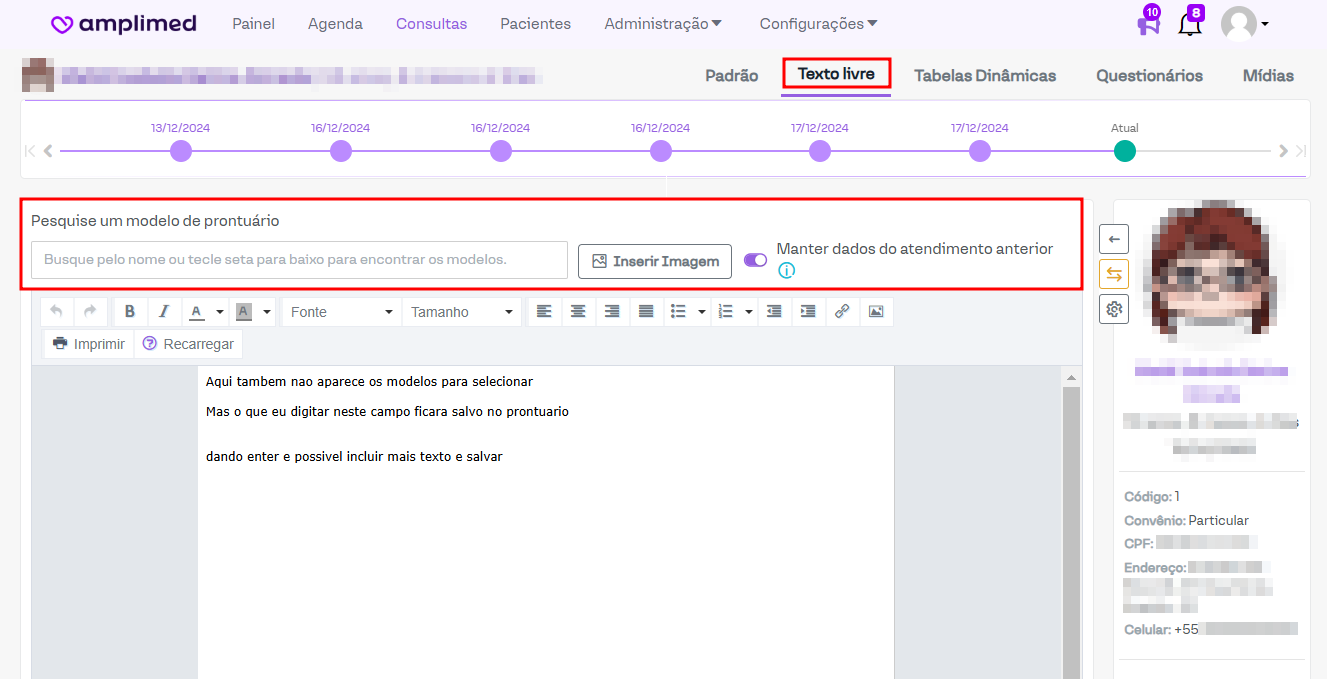Click the Inserir Imagem button

tap(655, 261)
